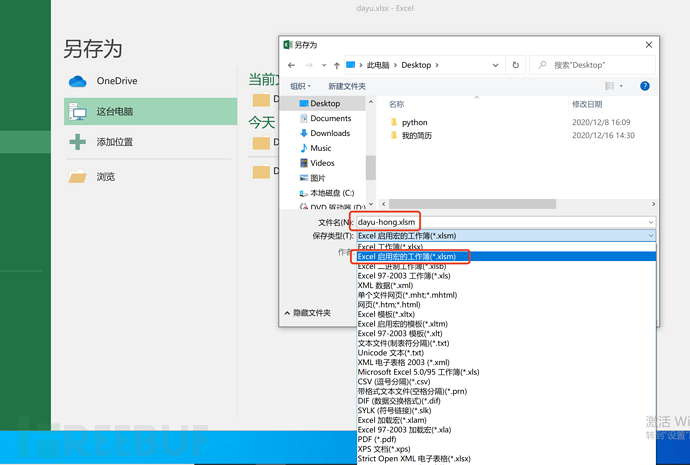Select OneDrive in Excel Save As page
The width and height of the screenshot is (690, 465).
click(148, 81)
